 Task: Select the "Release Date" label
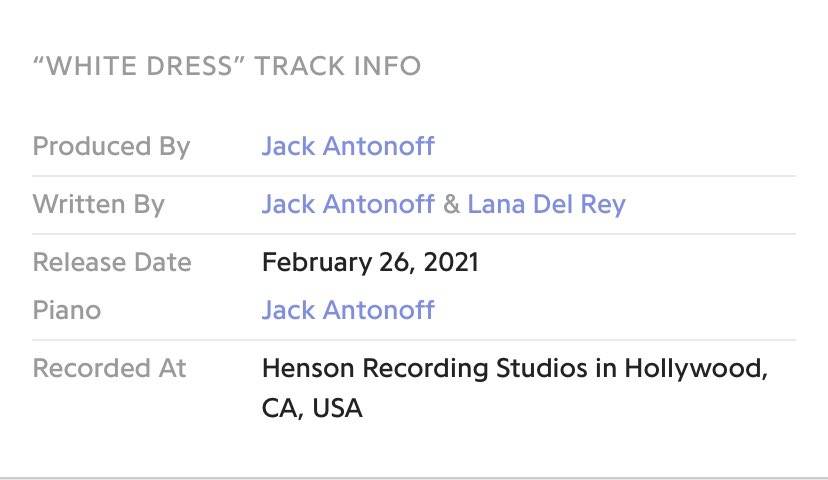coord(112,263)
